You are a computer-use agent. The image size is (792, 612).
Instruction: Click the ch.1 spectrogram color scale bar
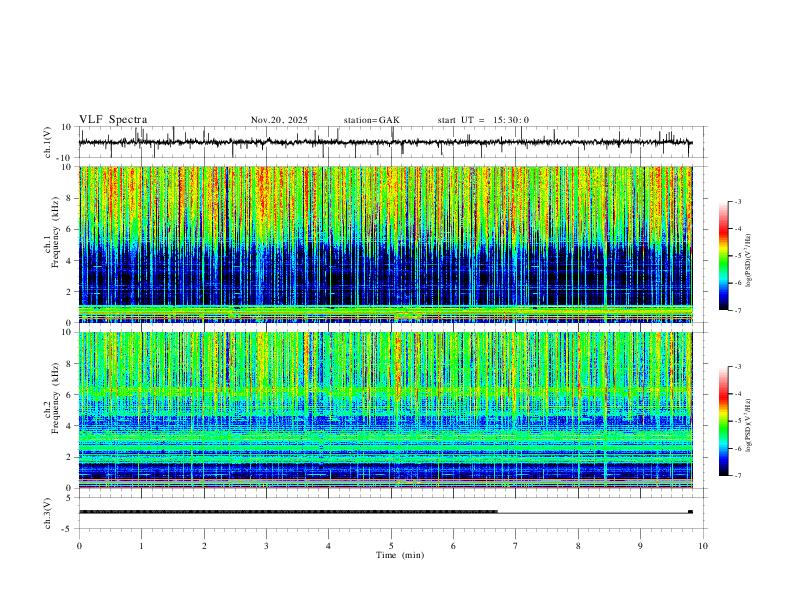pyautogui.click(x=723, y=256)
